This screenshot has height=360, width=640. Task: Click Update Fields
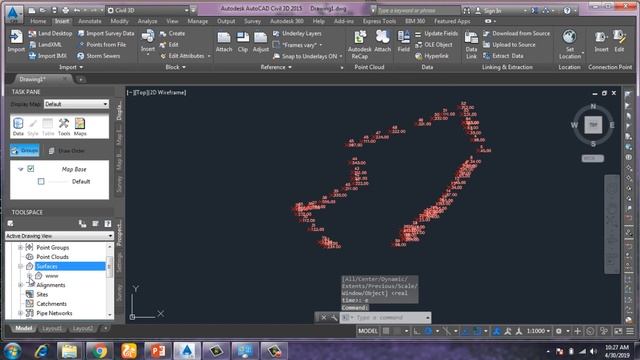pyautogui.click(x=436, y=33)
